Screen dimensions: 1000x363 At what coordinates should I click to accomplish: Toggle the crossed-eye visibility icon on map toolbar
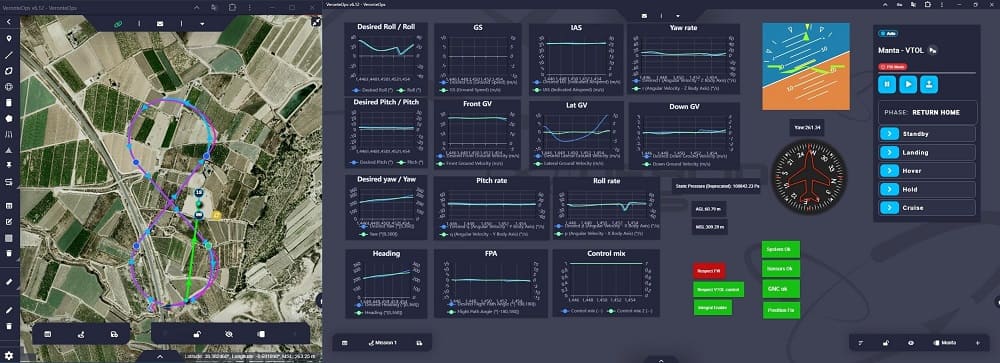click(x=229, y=334)
